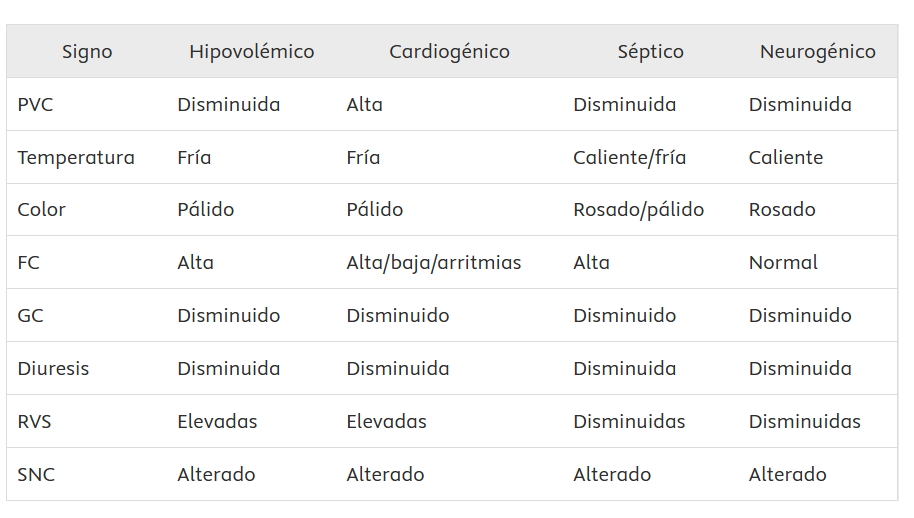Select the Hipovolémico column header

pos(252,52)
